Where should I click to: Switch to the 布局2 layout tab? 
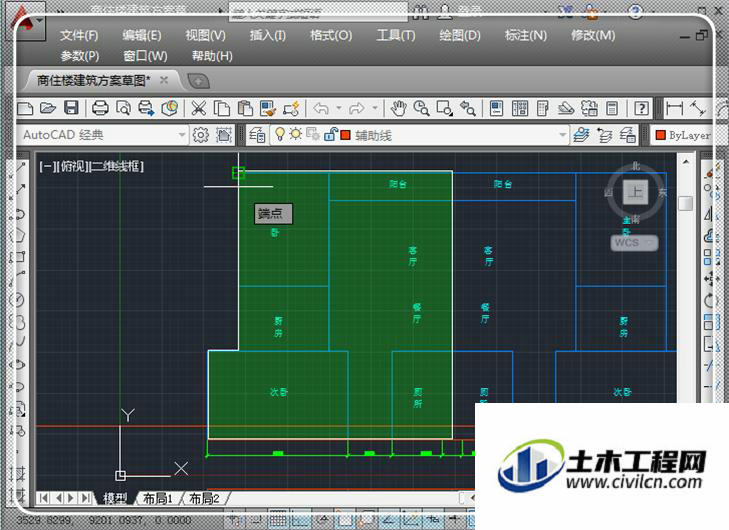point(204,499)
